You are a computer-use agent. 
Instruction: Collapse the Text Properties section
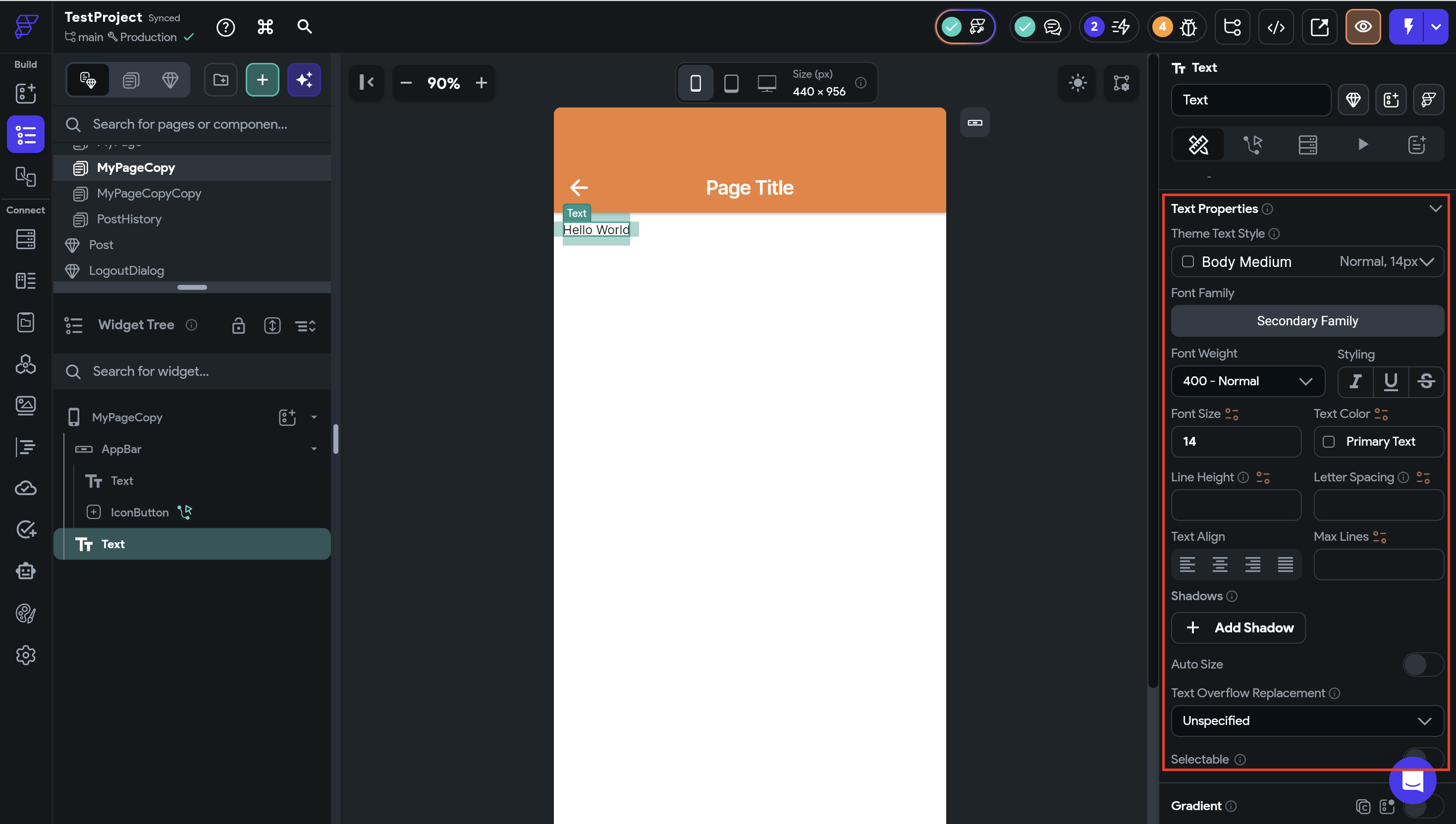click(x=1435, y=209)
